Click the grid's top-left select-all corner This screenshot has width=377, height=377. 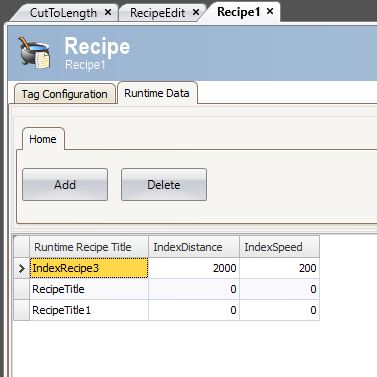22,247
